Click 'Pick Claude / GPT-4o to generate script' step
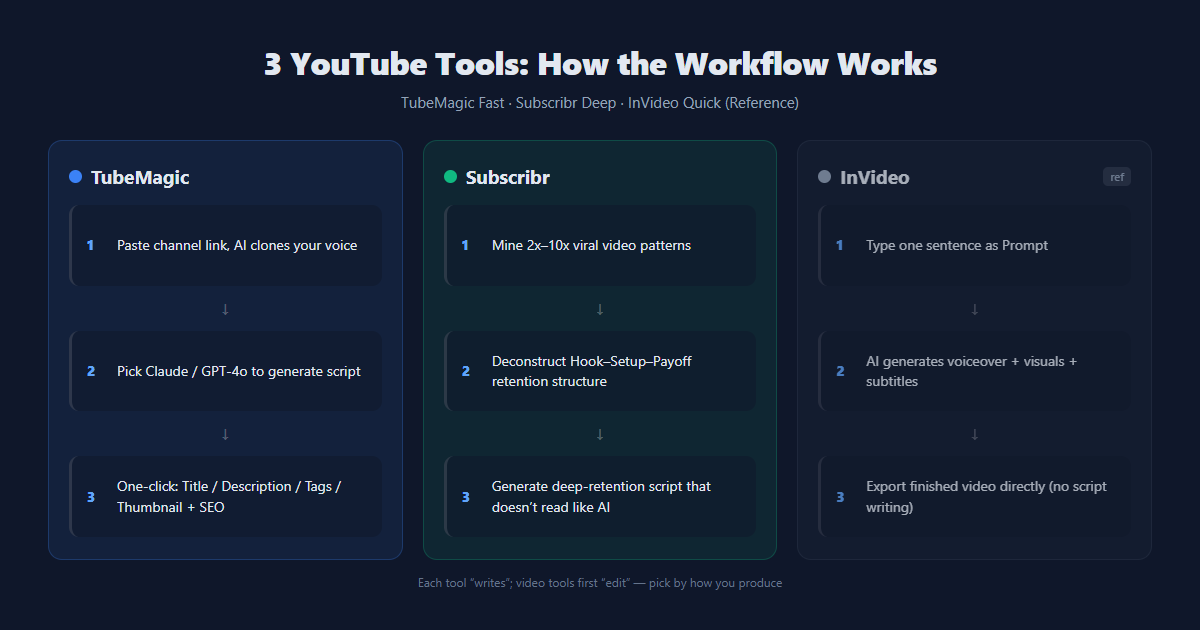 coord(226,371)
